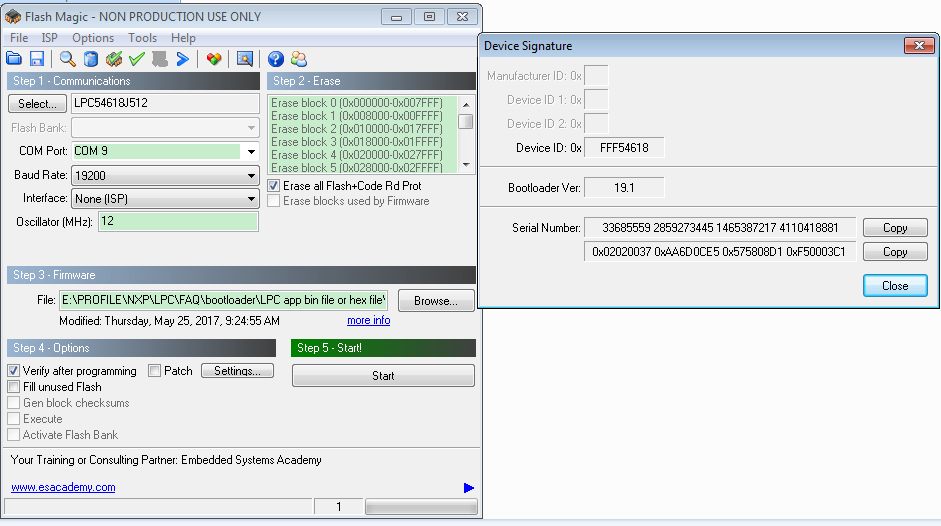941x526 pixels.
Task: Open the Settings... button in Options
Action: click(x=237, y=370)
